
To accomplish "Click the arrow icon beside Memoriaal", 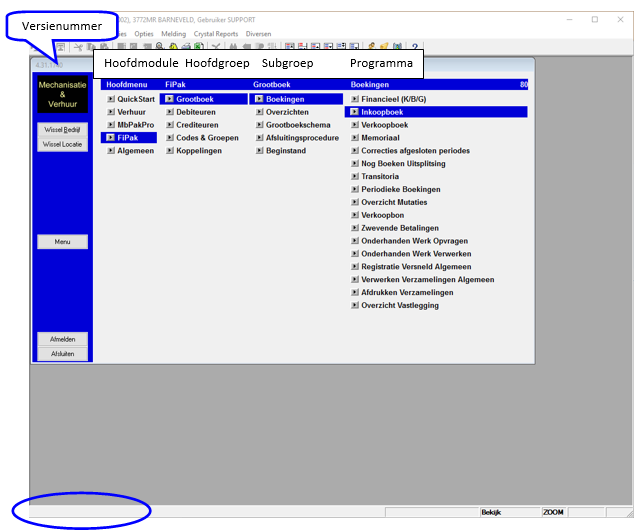I will pos(354,138).
